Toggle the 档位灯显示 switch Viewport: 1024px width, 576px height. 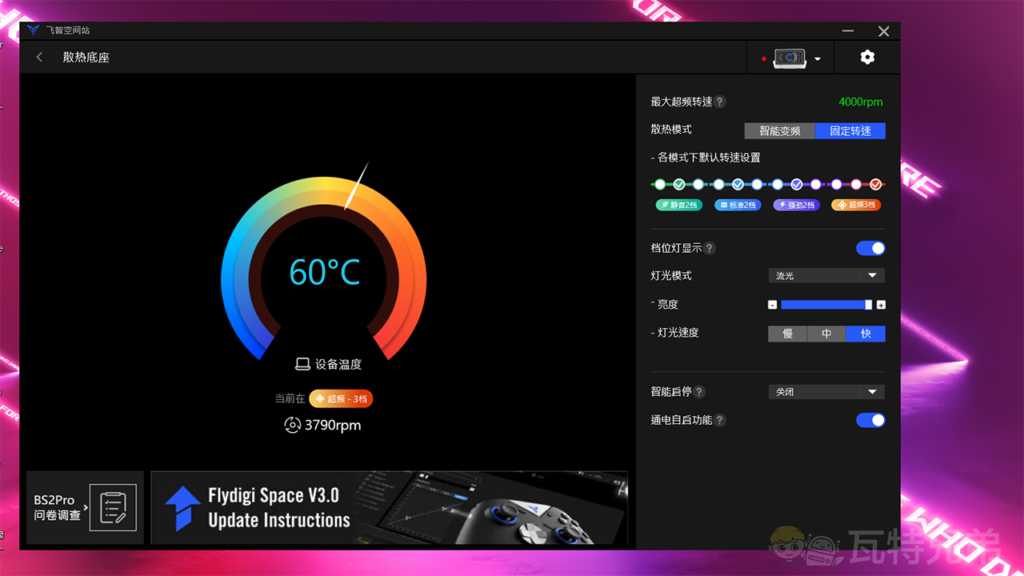click(x=871, y=248)
